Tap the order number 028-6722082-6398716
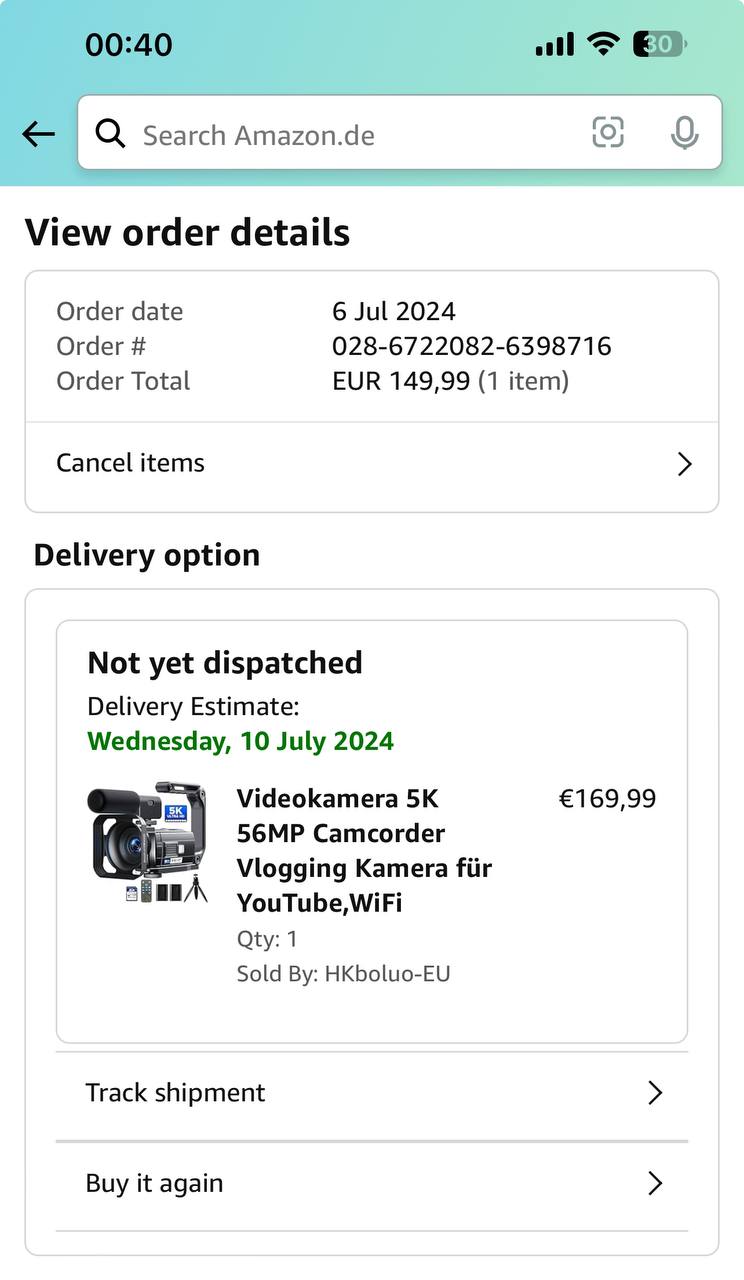The width and height of the screenshot is (744, 1280). (471, 346)
